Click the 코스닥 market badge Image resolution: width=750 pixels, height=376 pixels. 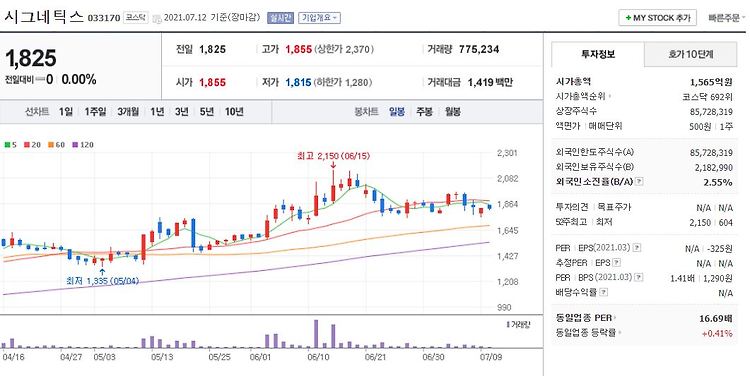point(136,18)
